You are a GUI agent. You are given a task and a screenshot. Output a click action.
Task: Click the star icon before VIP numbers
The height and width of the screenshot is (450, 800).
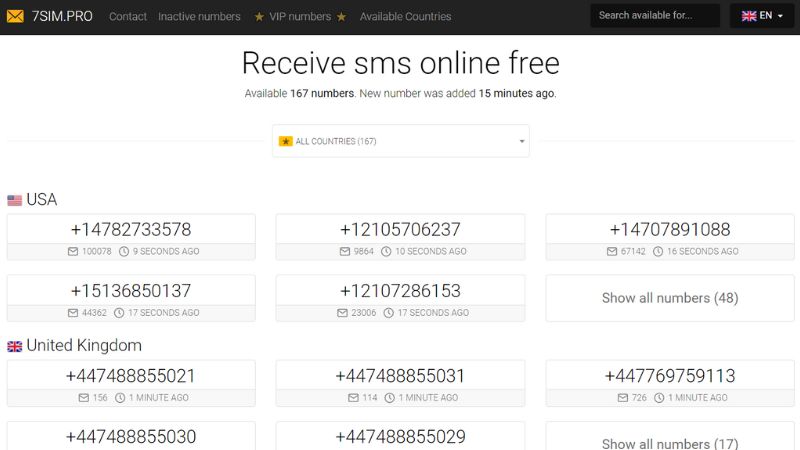click(x=259, y=17)
